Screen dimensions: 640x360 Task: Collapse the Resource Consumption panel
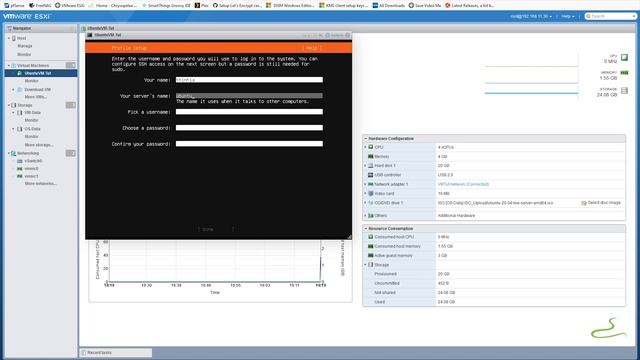(366, 229)
